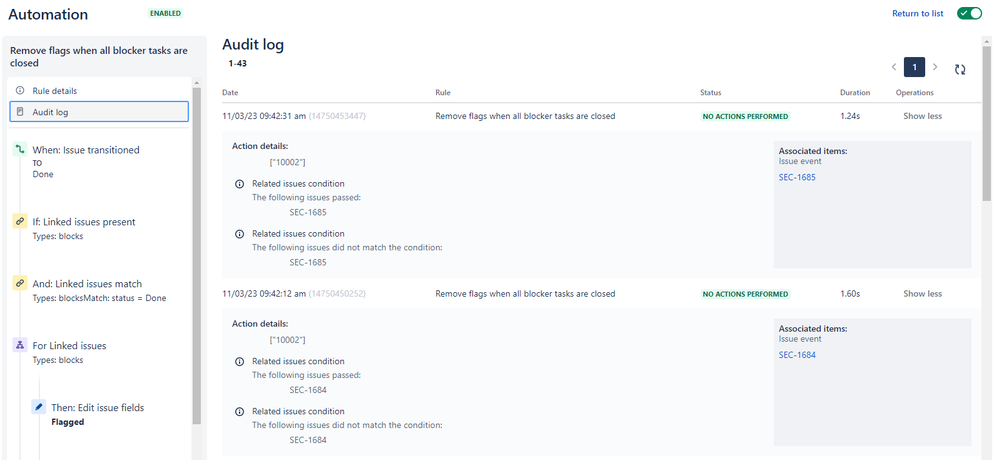Click the Audit log document icon
Screen dimensions: 999x460
(x=20, y=111)
